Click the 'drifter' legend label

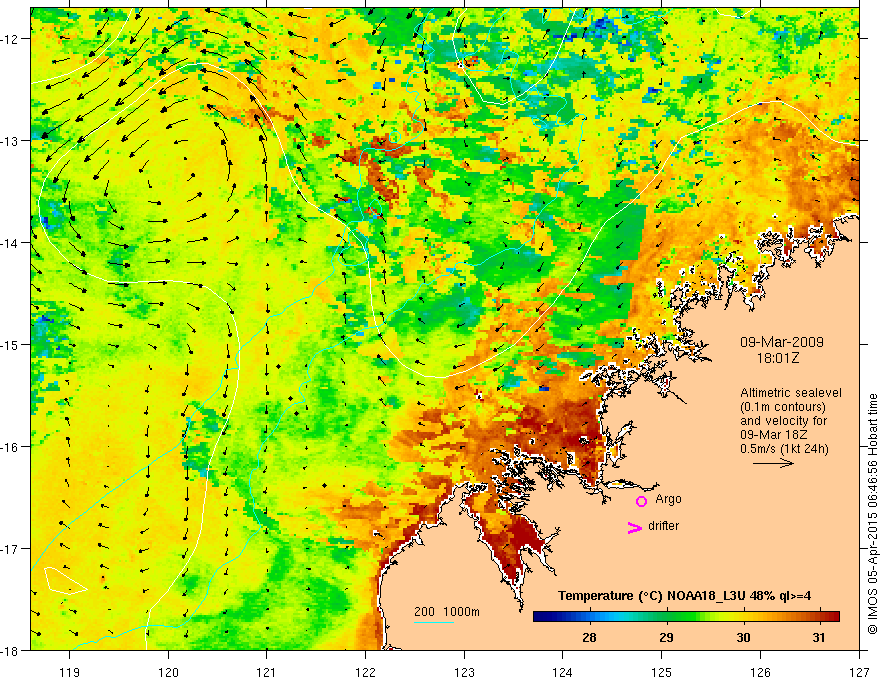pyautogui.click(x=663, y=526)
